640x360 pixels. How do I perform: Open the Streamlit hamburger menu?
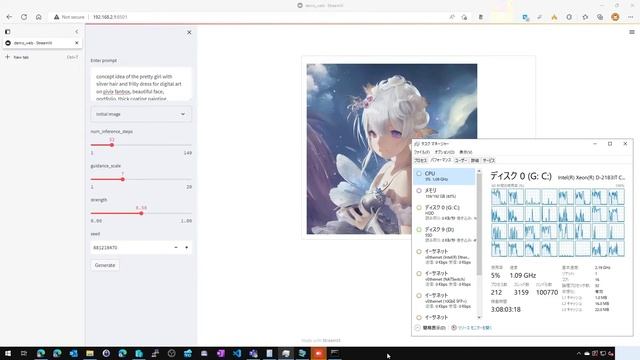pos(632,32)
